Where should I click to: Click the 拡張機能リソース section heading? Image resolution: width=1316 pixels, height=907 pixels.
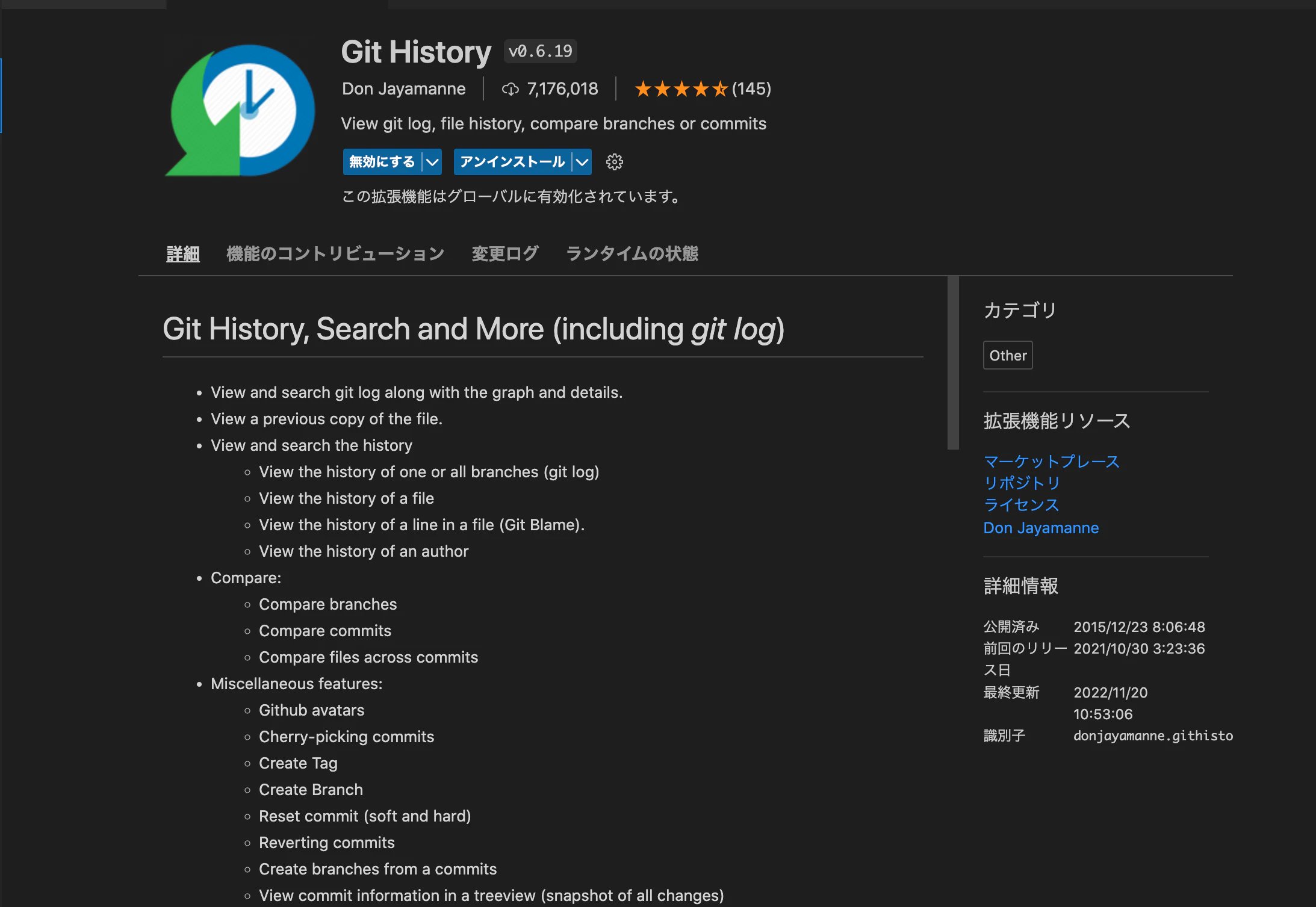(1057, 421)
